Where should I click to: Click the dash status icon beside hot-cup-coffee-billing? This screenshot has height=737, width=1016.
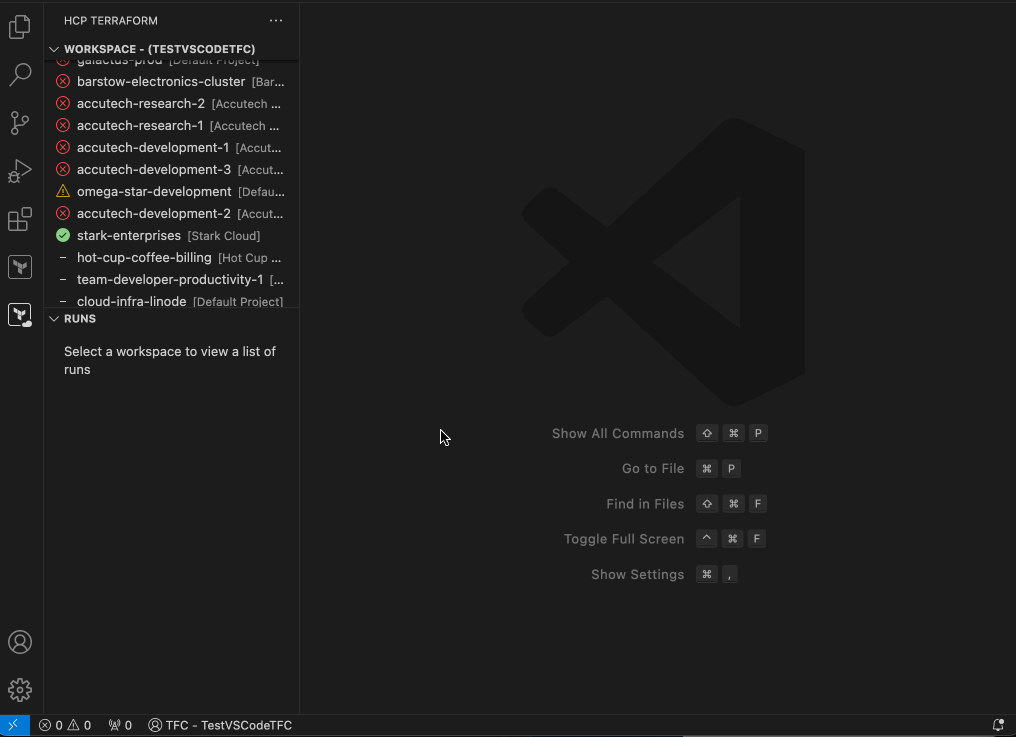(63, 257)
